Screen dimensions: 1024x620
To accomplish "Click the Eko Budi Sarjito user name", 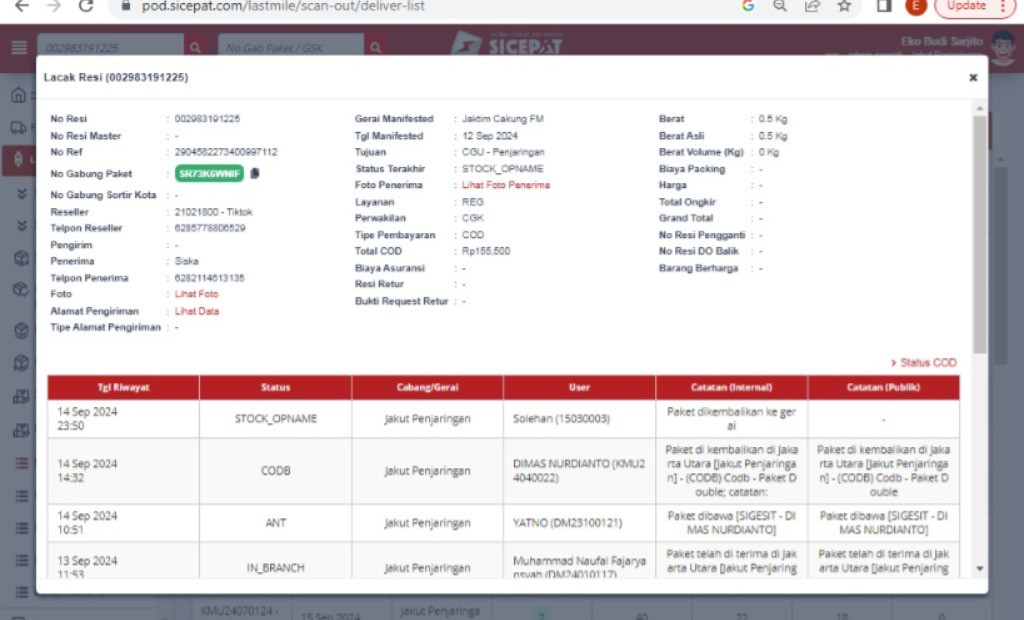I will pyautogui.click(x=942, y=41).
